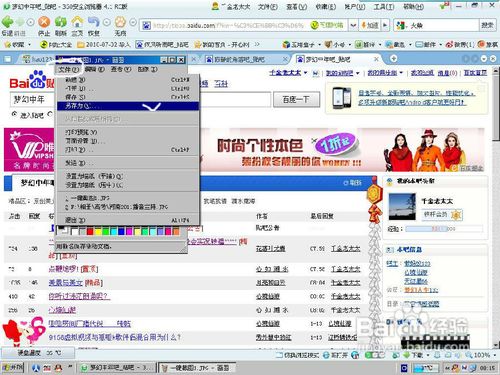Open the site directory bookmark icon

44,44
